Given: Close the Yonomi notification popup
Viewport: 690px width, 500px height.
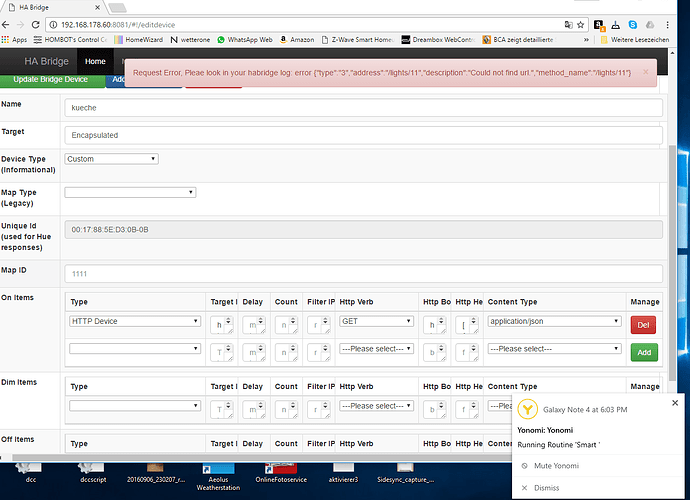Looking at the screenshot, I should pos(675,403).
